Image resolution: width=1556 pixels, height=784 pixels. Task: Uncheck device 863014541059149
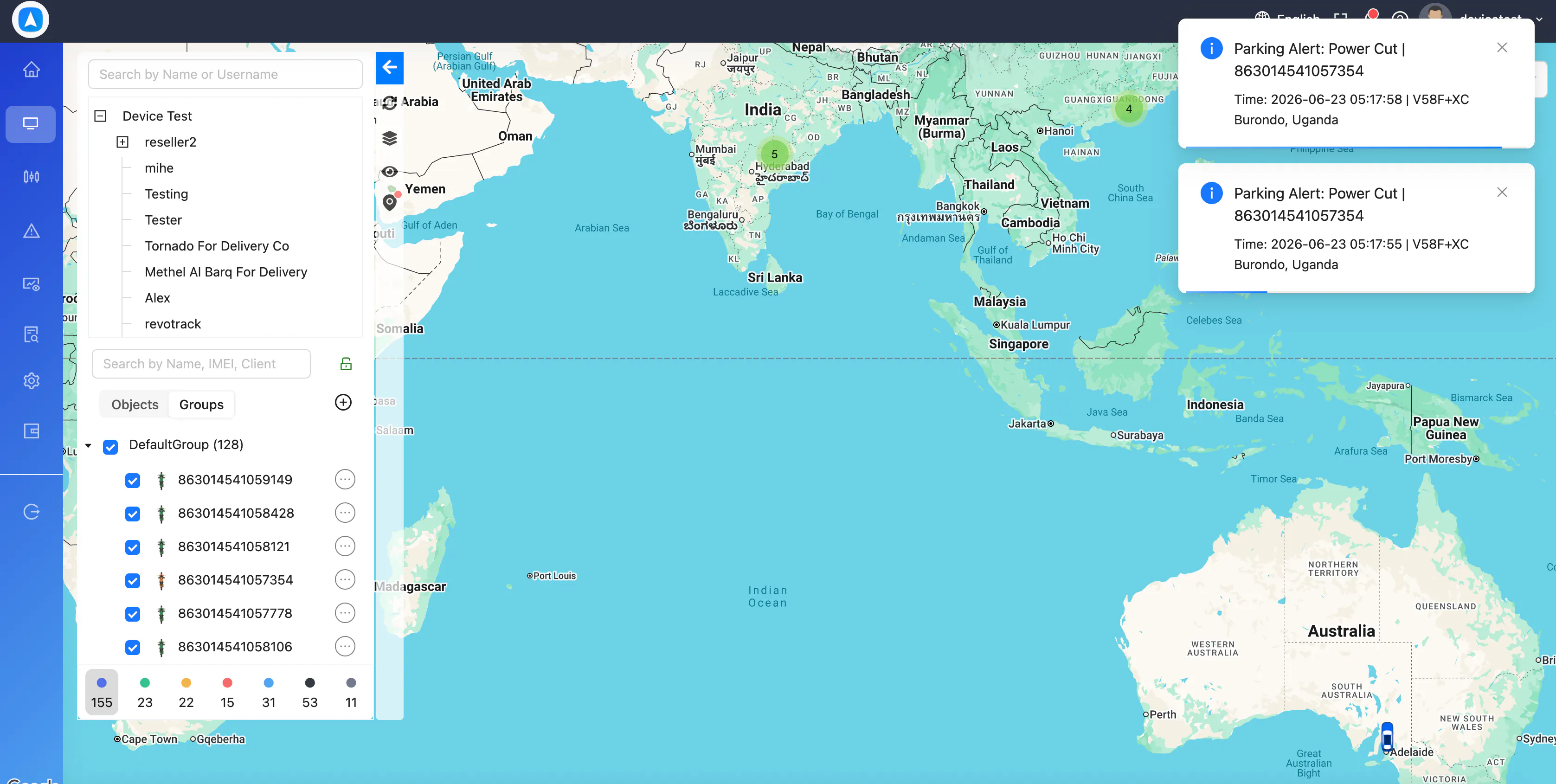132,480
